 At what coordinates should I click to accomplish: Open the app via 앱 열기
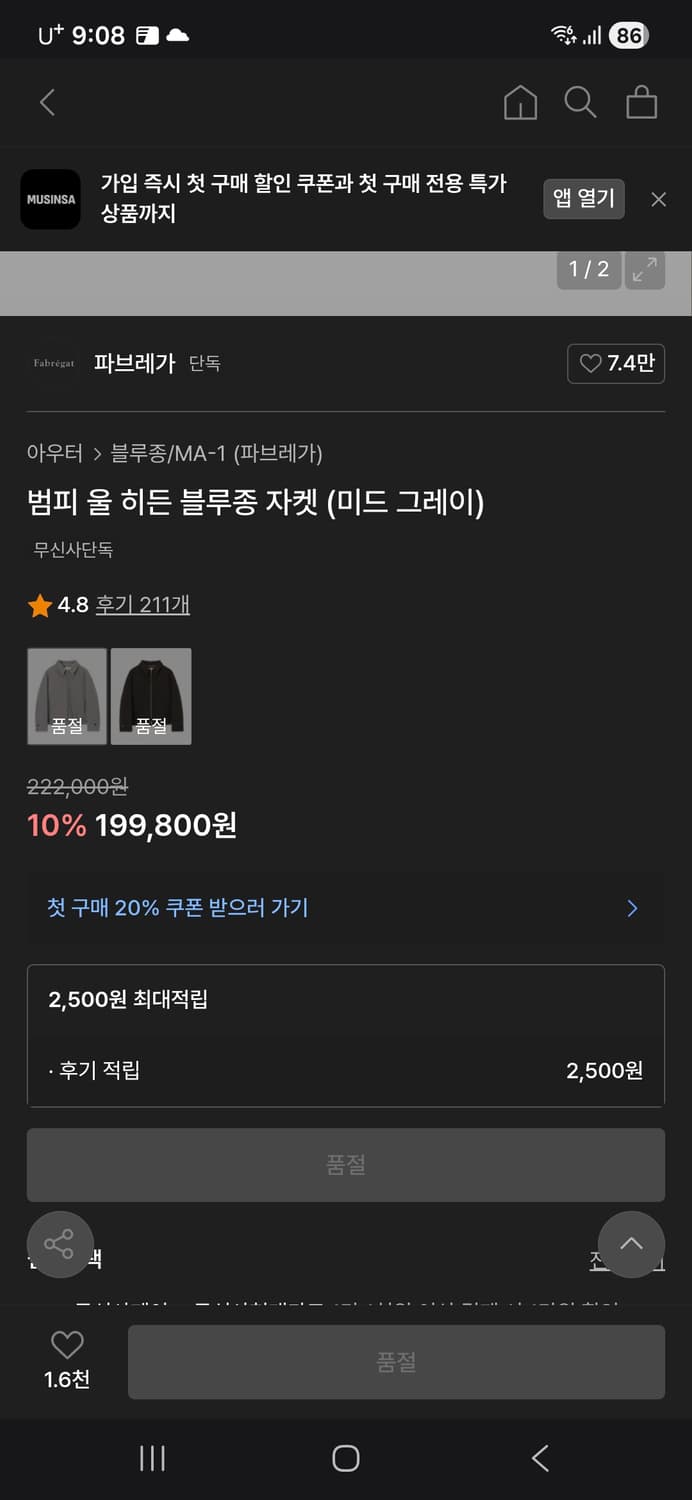[583, 199]
